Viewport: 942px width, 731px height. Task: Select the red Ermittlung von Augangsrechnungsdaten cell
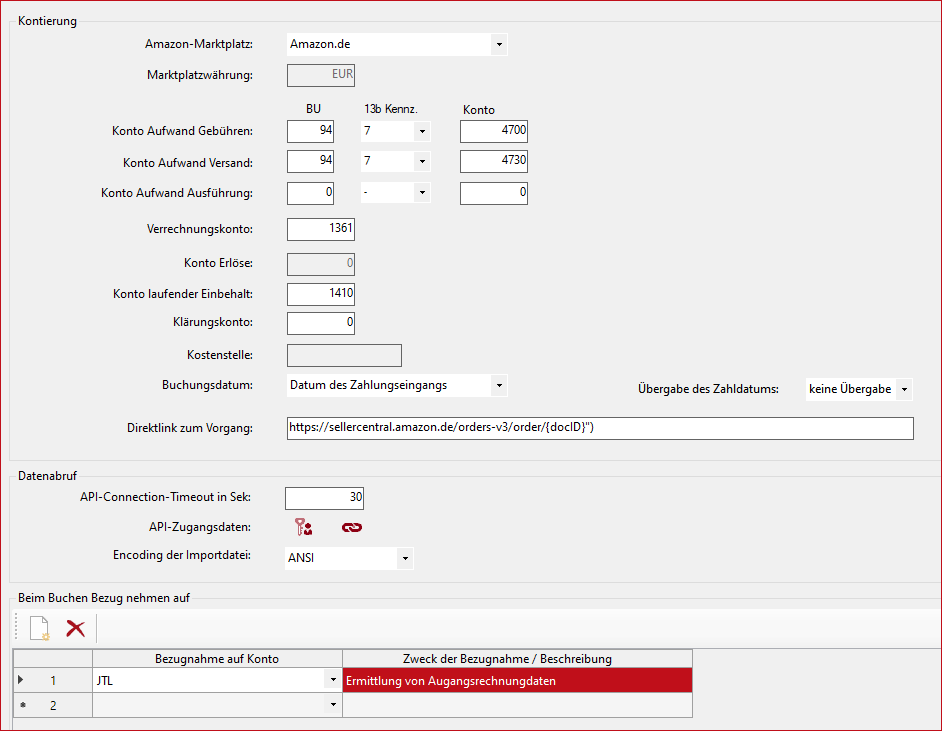(x=516, y=681)
